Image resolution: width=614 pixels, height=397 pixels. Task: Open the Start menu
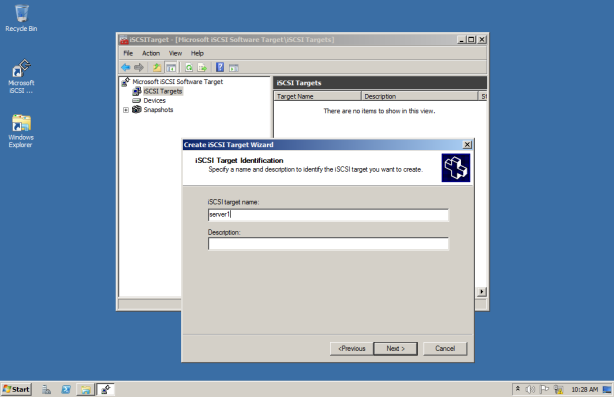tap(16, 389)
